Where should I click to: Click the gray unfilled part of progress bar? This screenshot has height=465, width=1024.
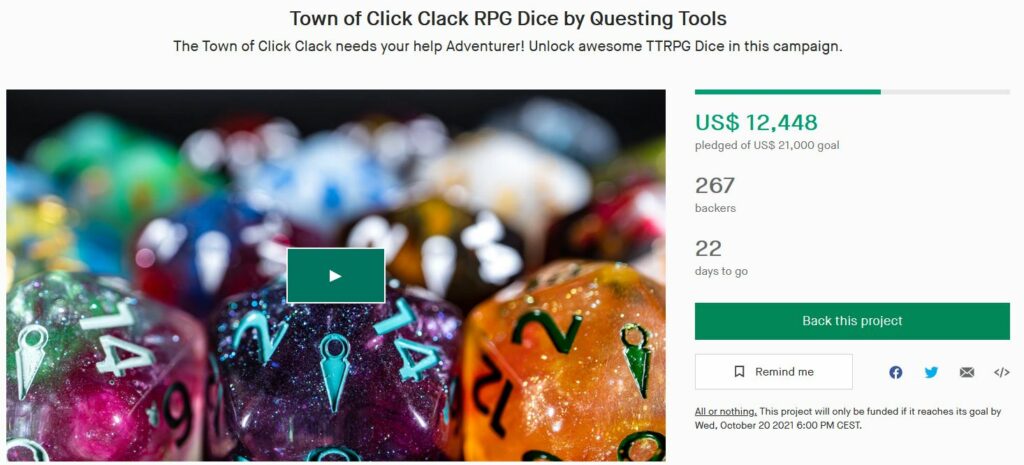coord(945,92)
